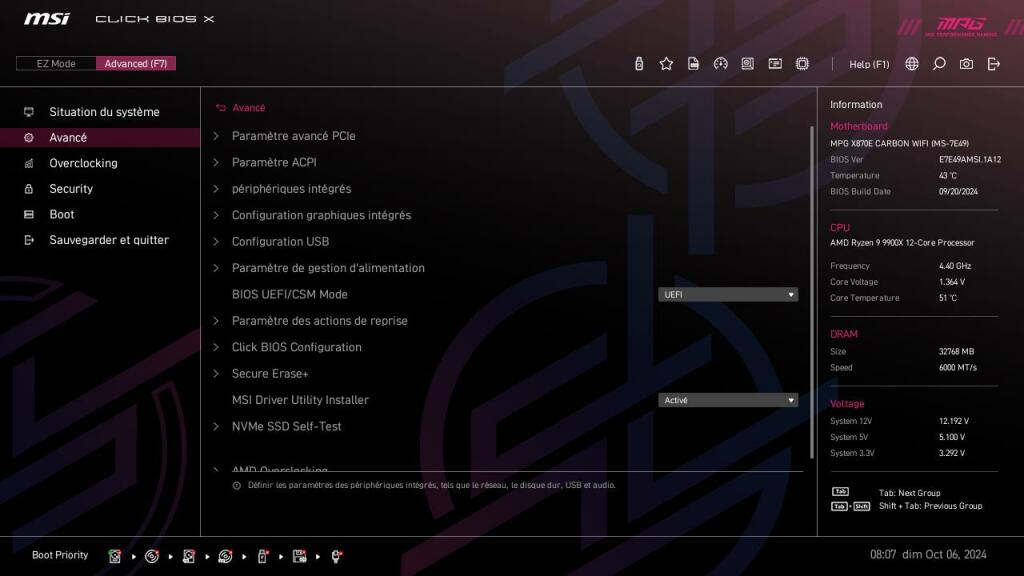Select the first hard drive in Boot Priority
The height and width of the screenshot is (576, 1024).
coord(115,556)
